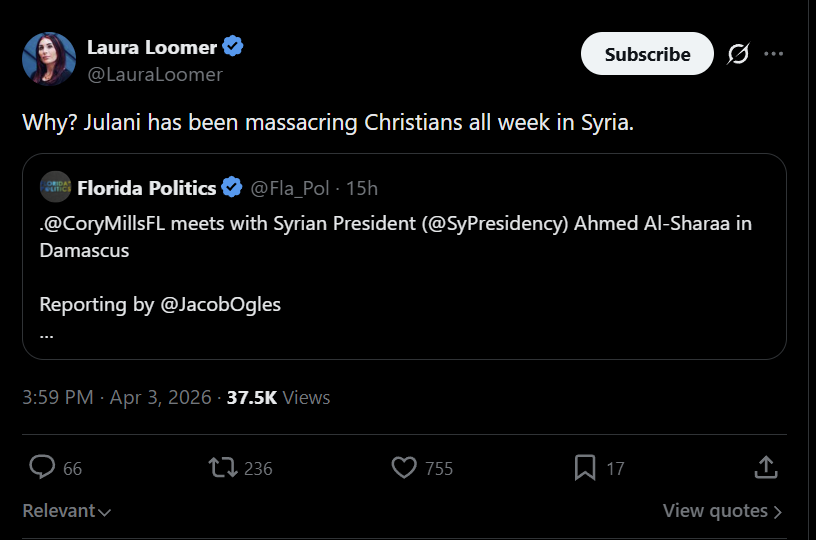
Task: Open View quotes chevron link
Action: pos(722,511)
